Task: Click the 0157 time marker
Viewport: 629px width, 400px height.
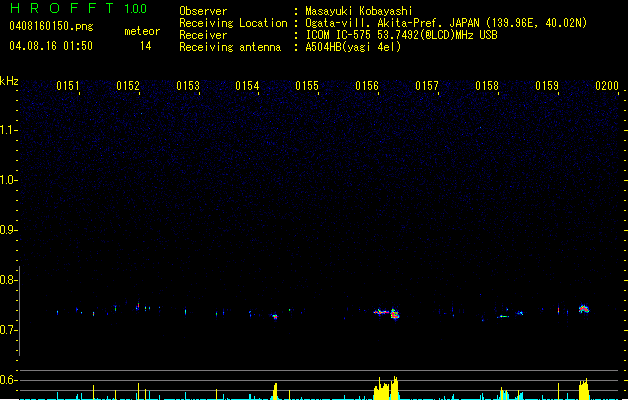Action: (427, 86)
